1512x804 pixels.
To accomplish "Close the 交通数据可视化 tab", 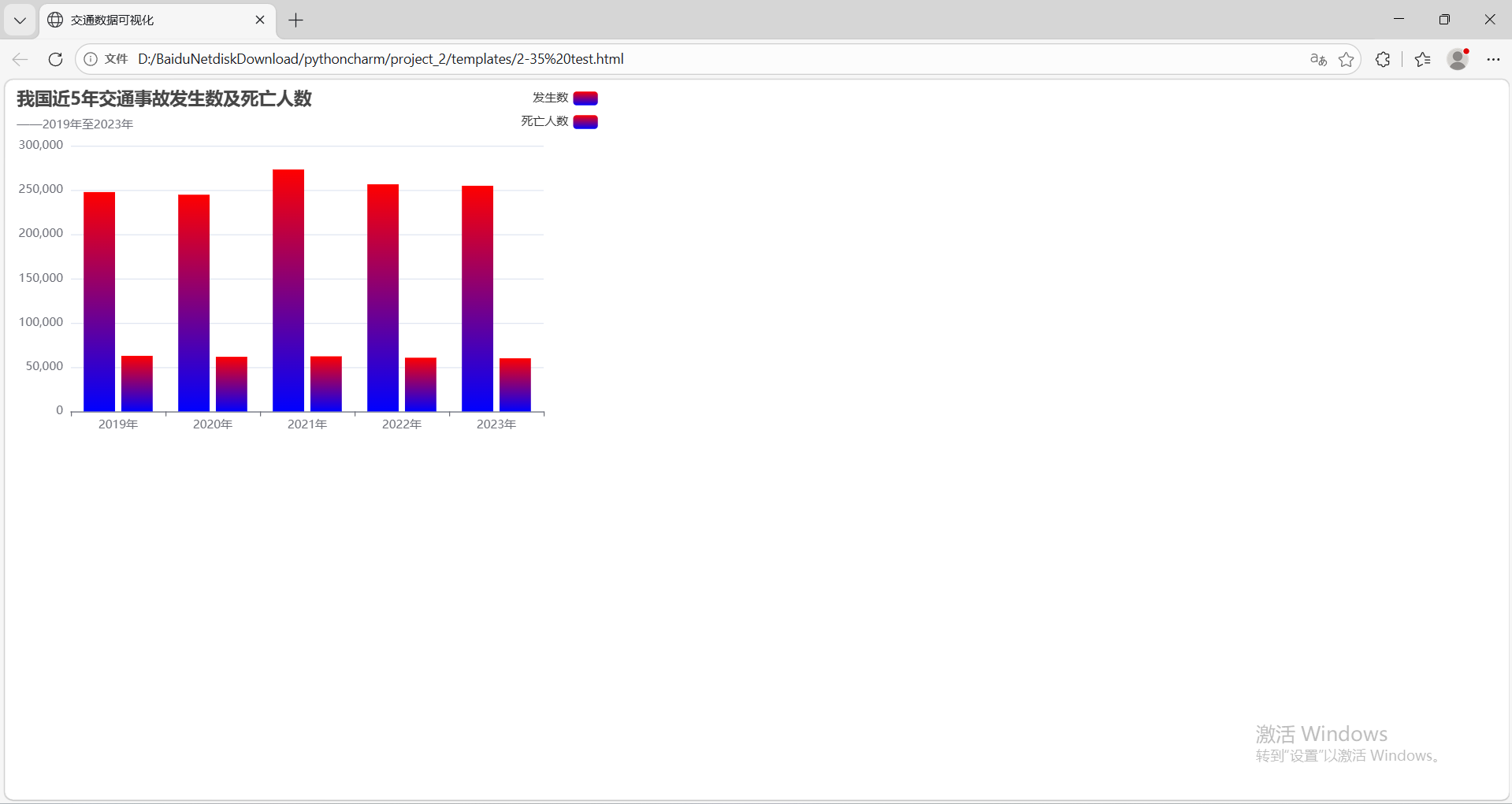I will point(260,20).
